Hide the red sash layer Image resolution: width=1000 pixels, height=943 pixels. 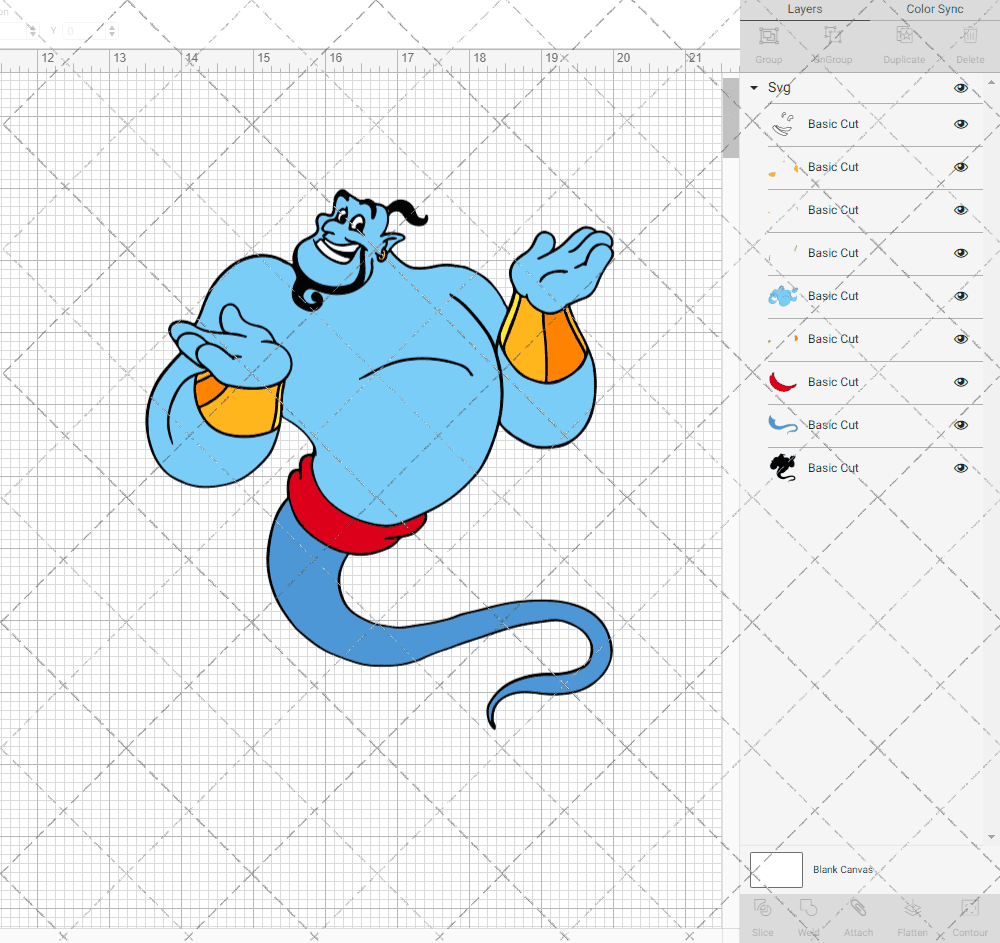click(x=961, y=382)
